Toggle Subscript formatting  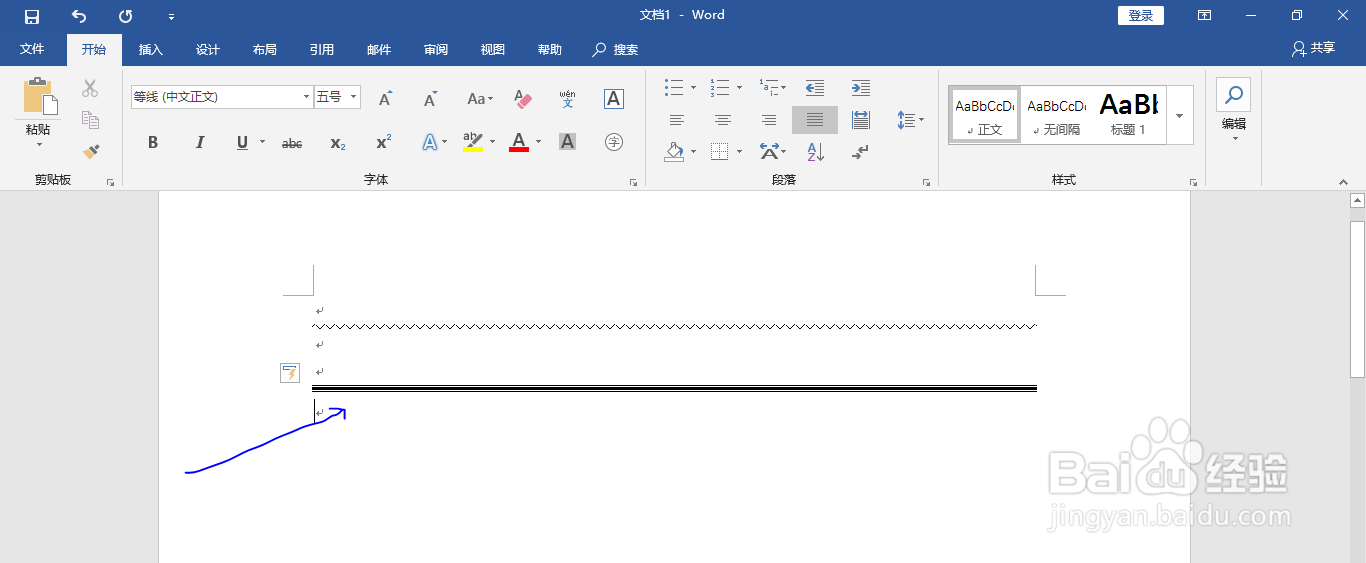pos(338,143)
